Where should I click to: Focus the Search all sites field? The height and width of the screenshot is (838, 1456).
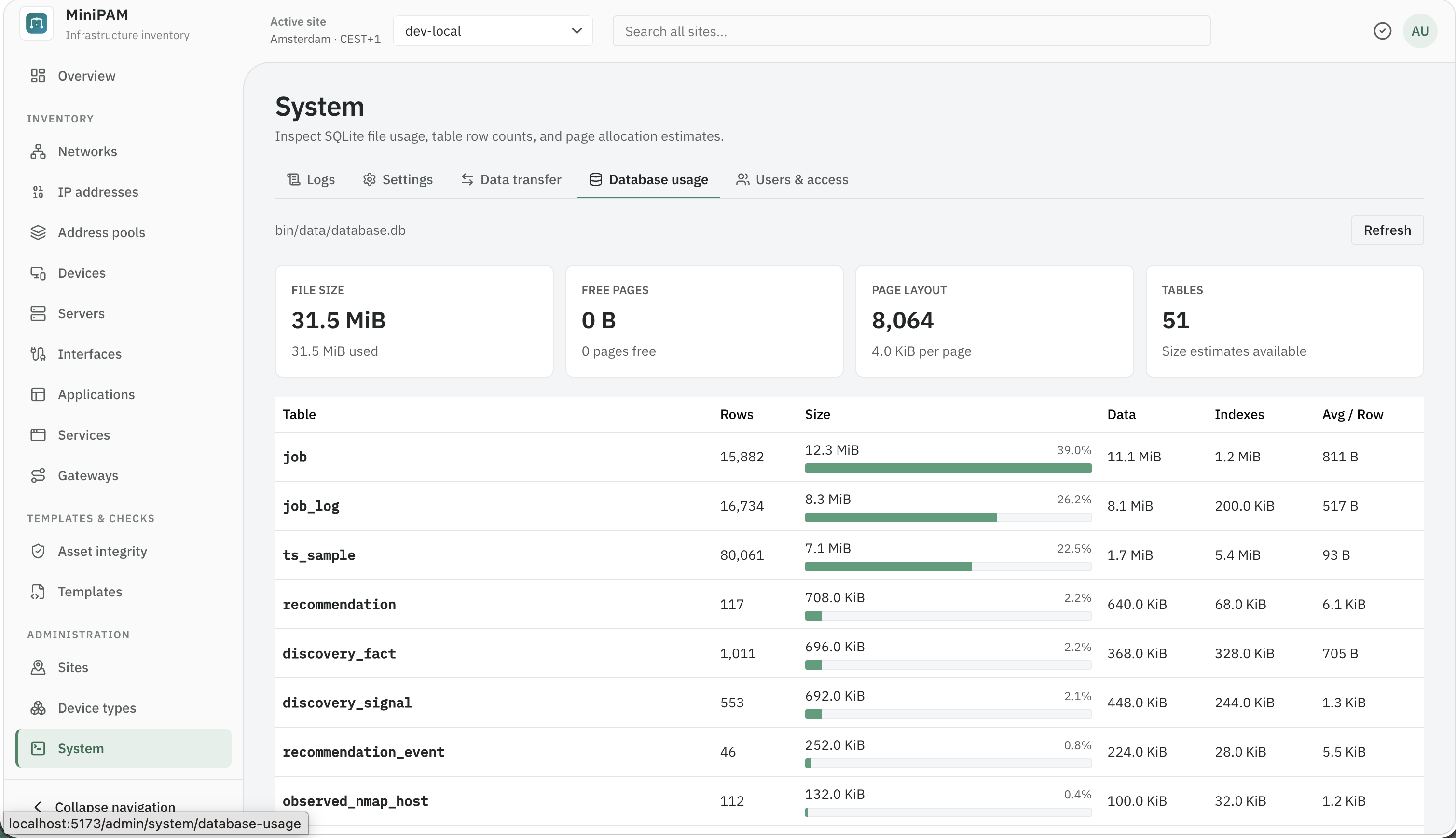point(911,30)
